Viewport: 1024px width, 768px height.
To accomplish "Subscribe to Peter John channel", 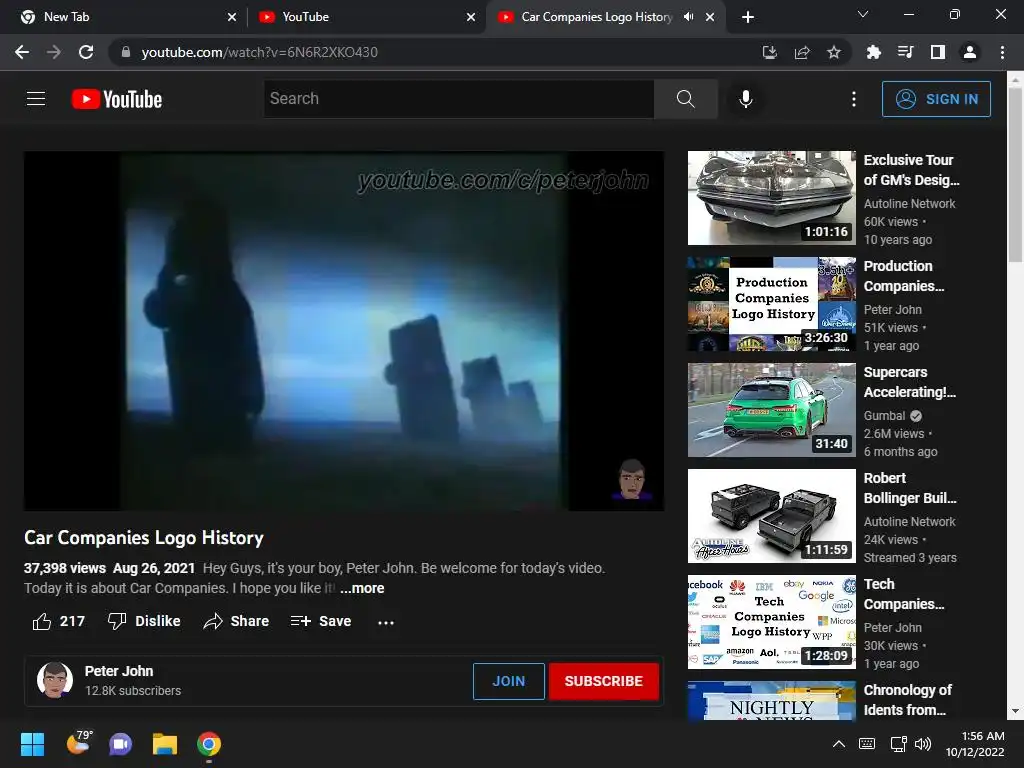I will [603, 681].
